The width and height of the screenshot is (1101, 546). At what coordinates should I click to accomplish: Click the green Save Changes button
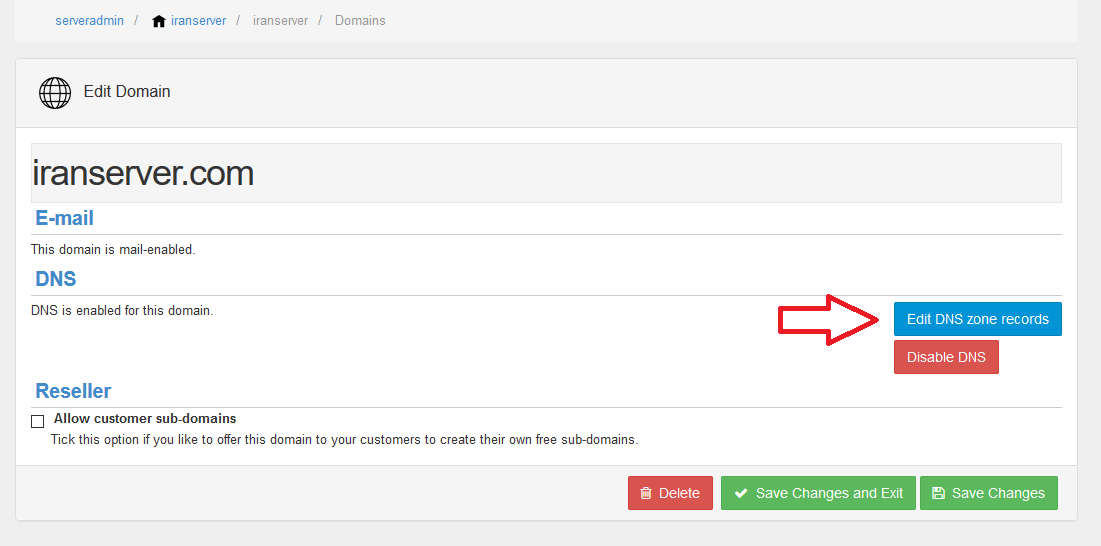[989, 493]
